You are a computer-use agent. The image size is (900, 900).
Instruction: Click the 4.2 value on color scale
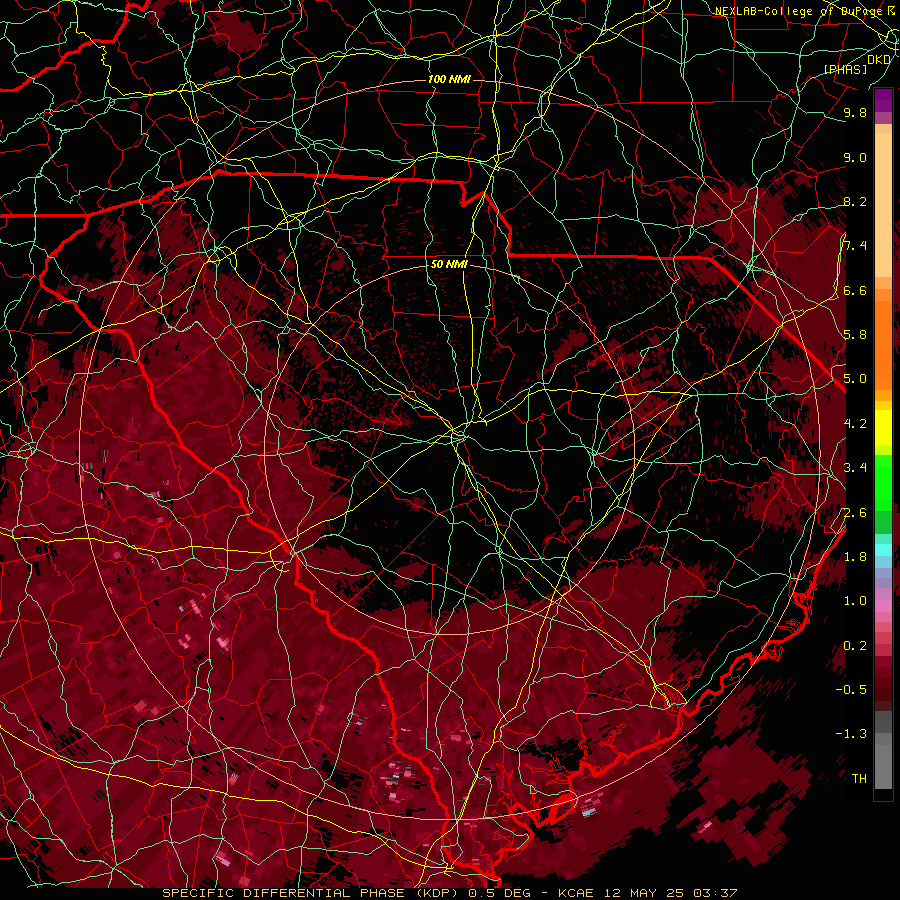point(855,424)
